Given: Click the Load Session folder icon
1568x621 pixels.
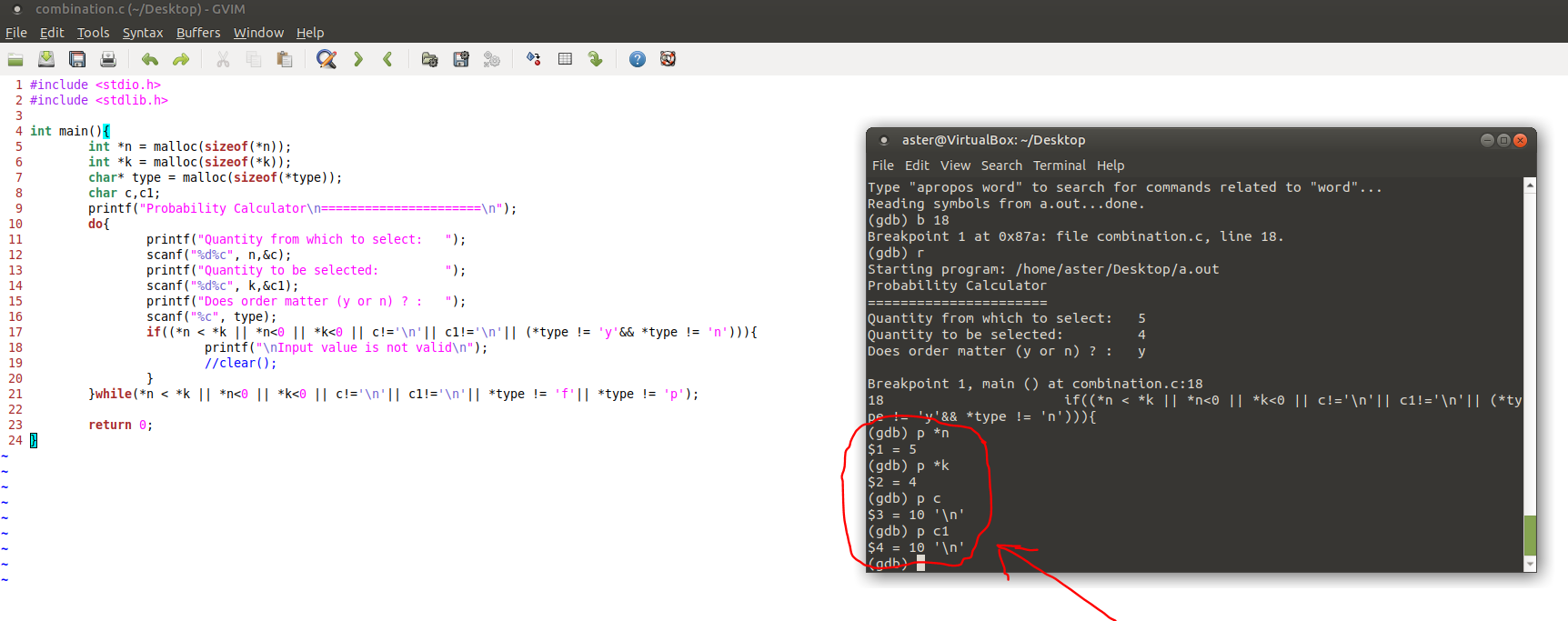Looking at the screenshot, I should (x=430, y=59).
